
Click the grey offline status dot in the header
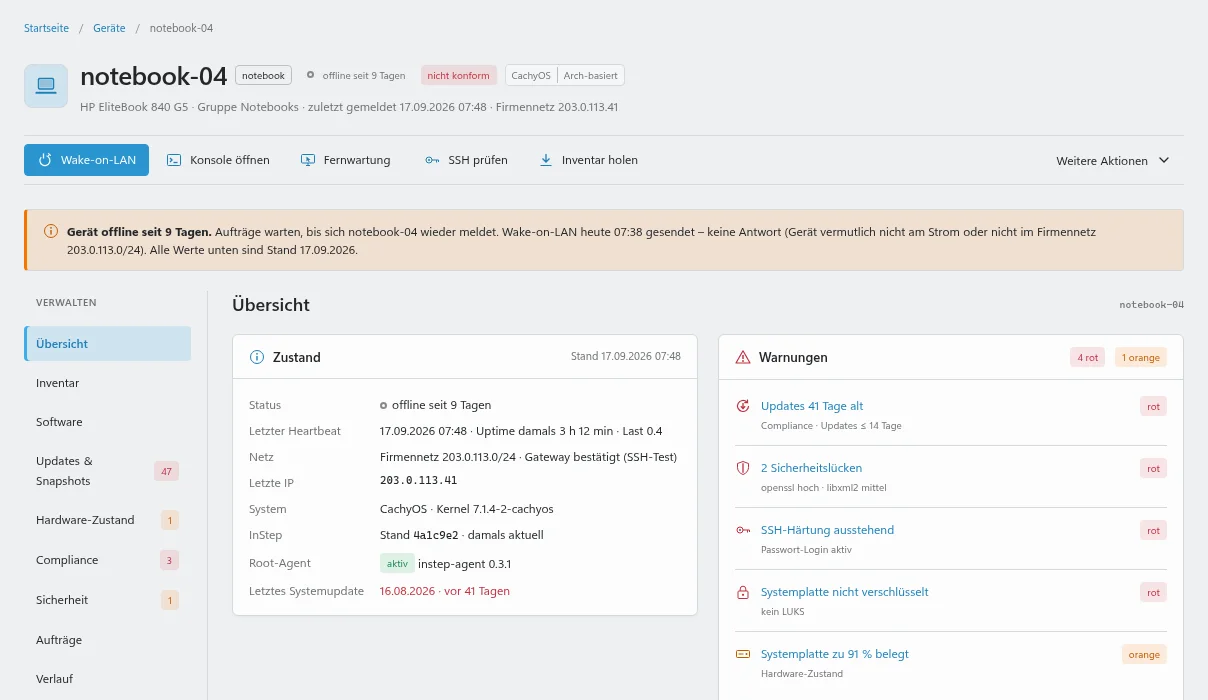click(310, 75)
